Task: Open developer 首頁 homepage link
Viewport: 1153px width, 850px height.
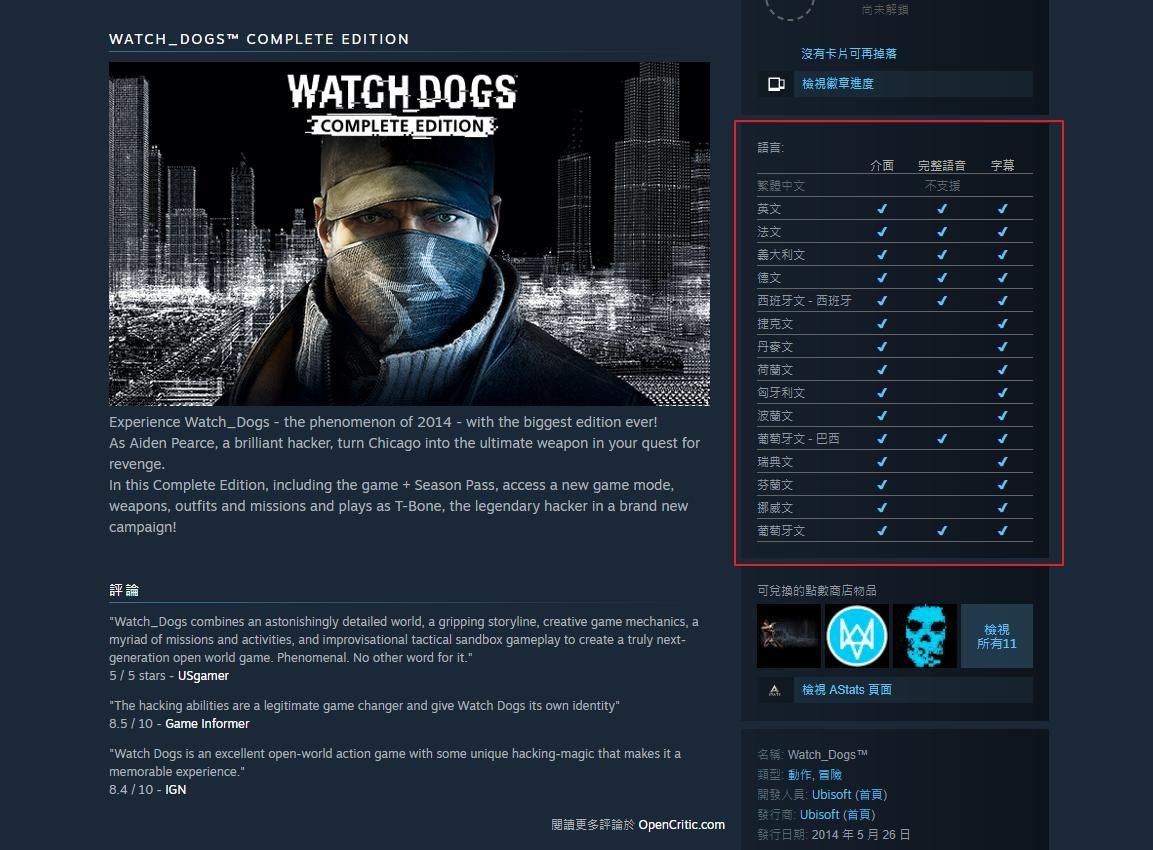Action: pyautogui.click(x=871, y=794)
